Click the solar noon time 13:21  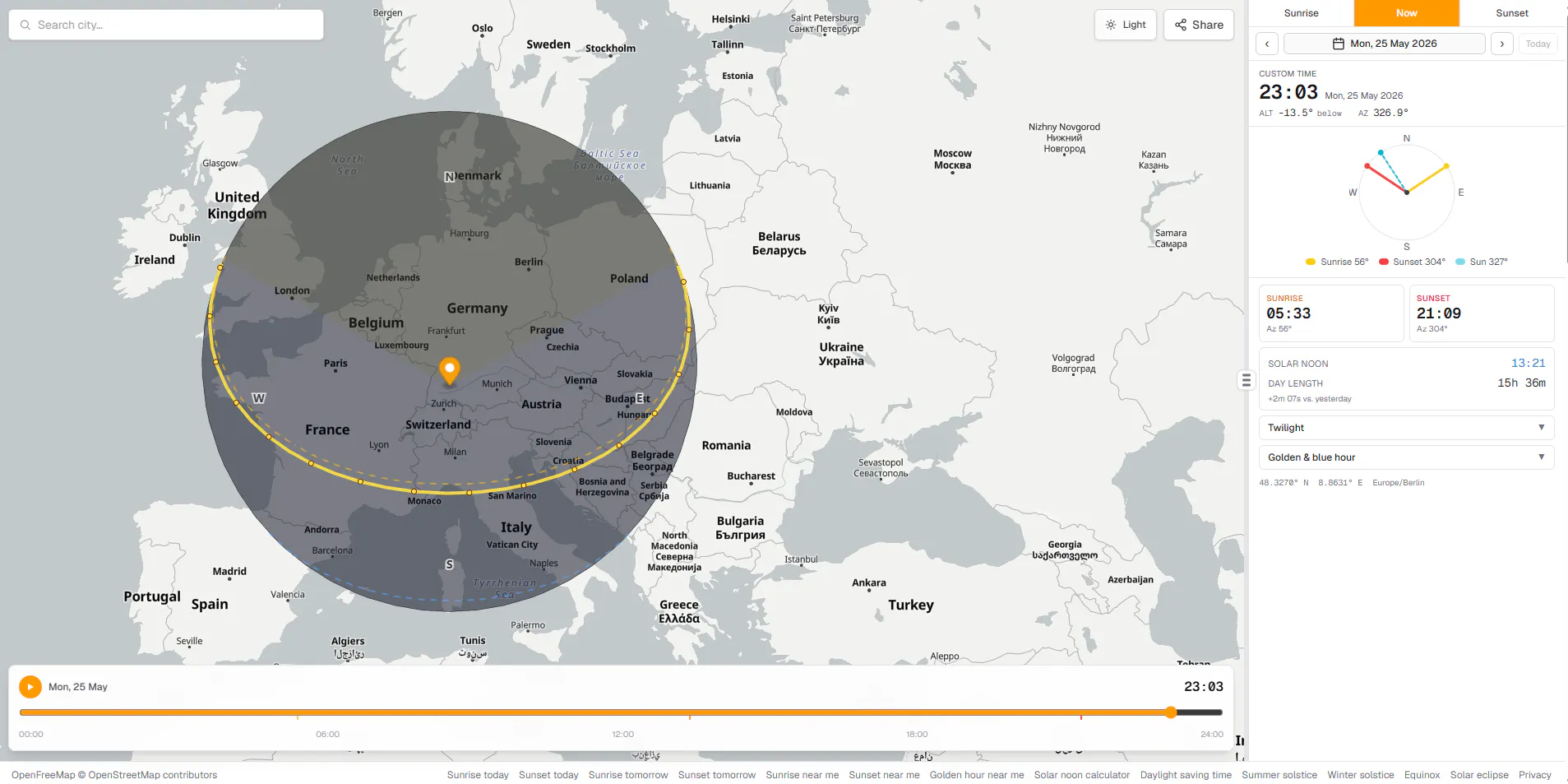click(1528, 363)
